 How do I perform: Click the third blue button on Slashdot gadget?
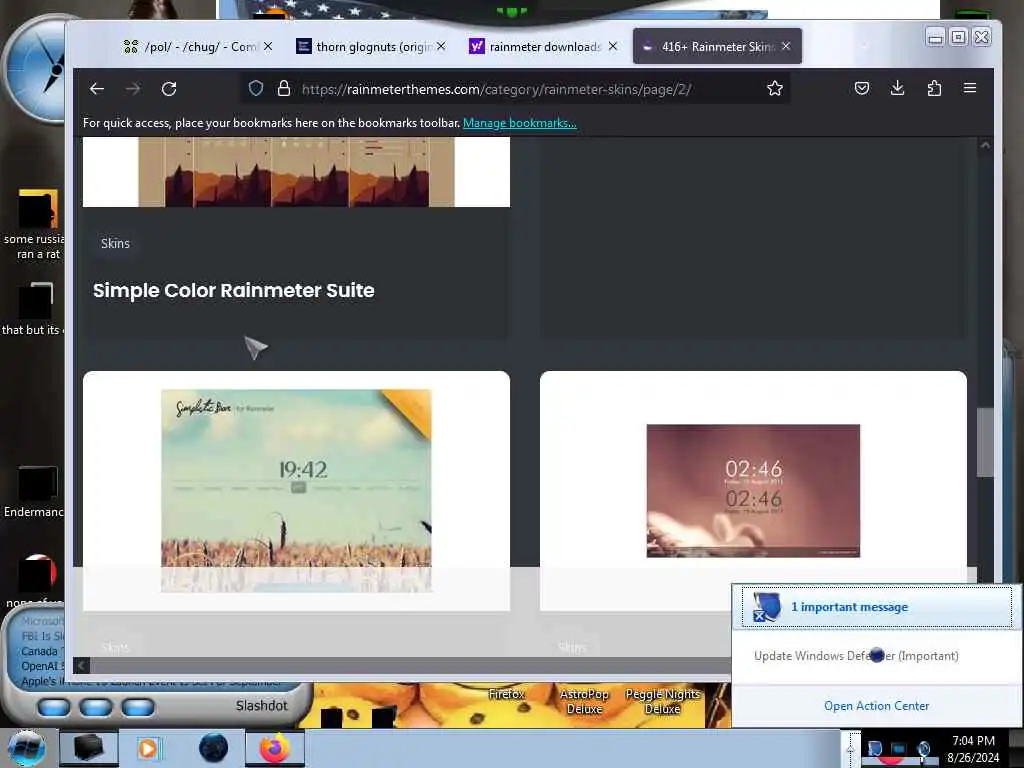click(x=138, y=707)
